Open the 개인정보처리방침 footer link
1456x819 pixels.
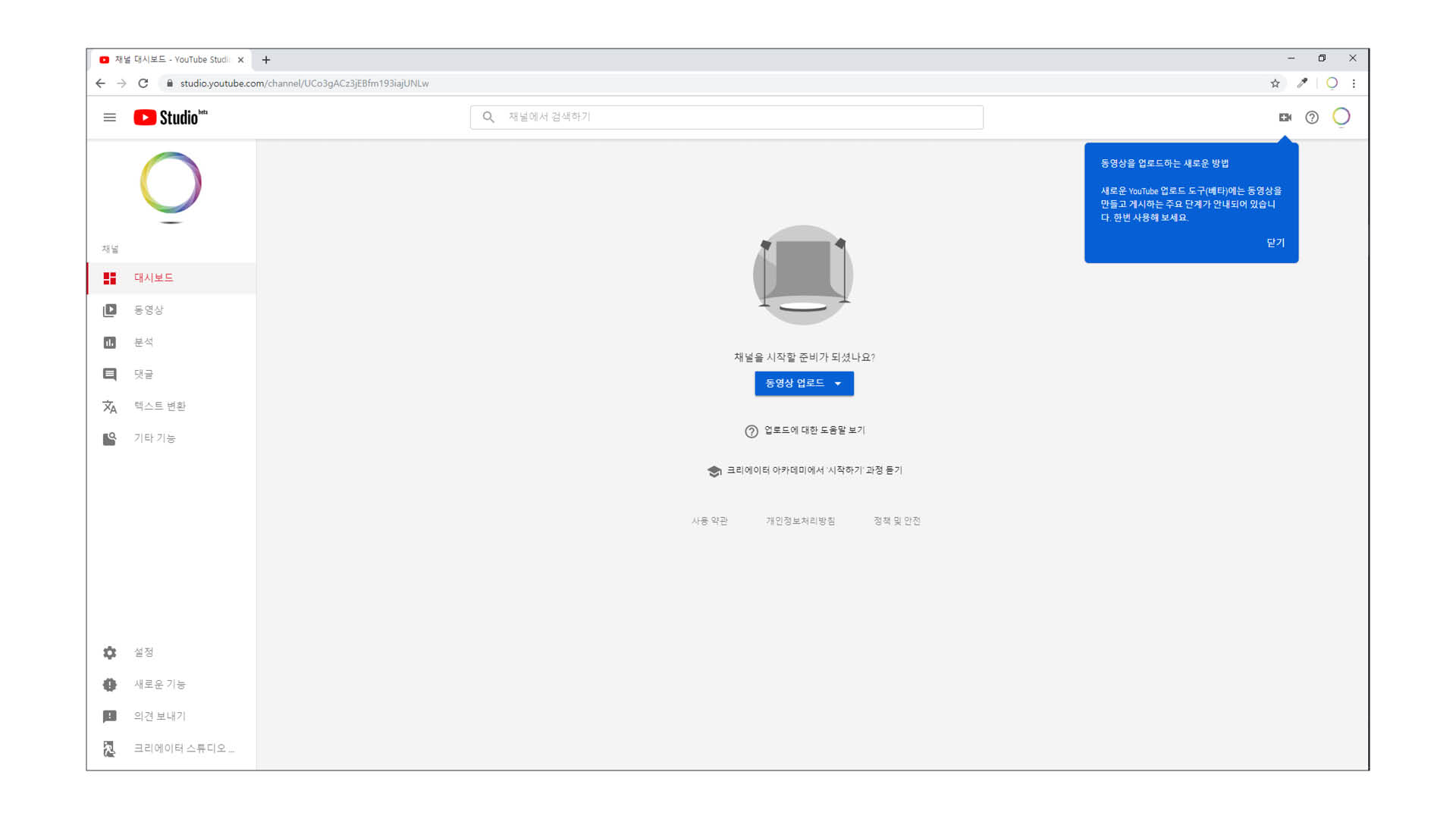(x=800, y=521)
